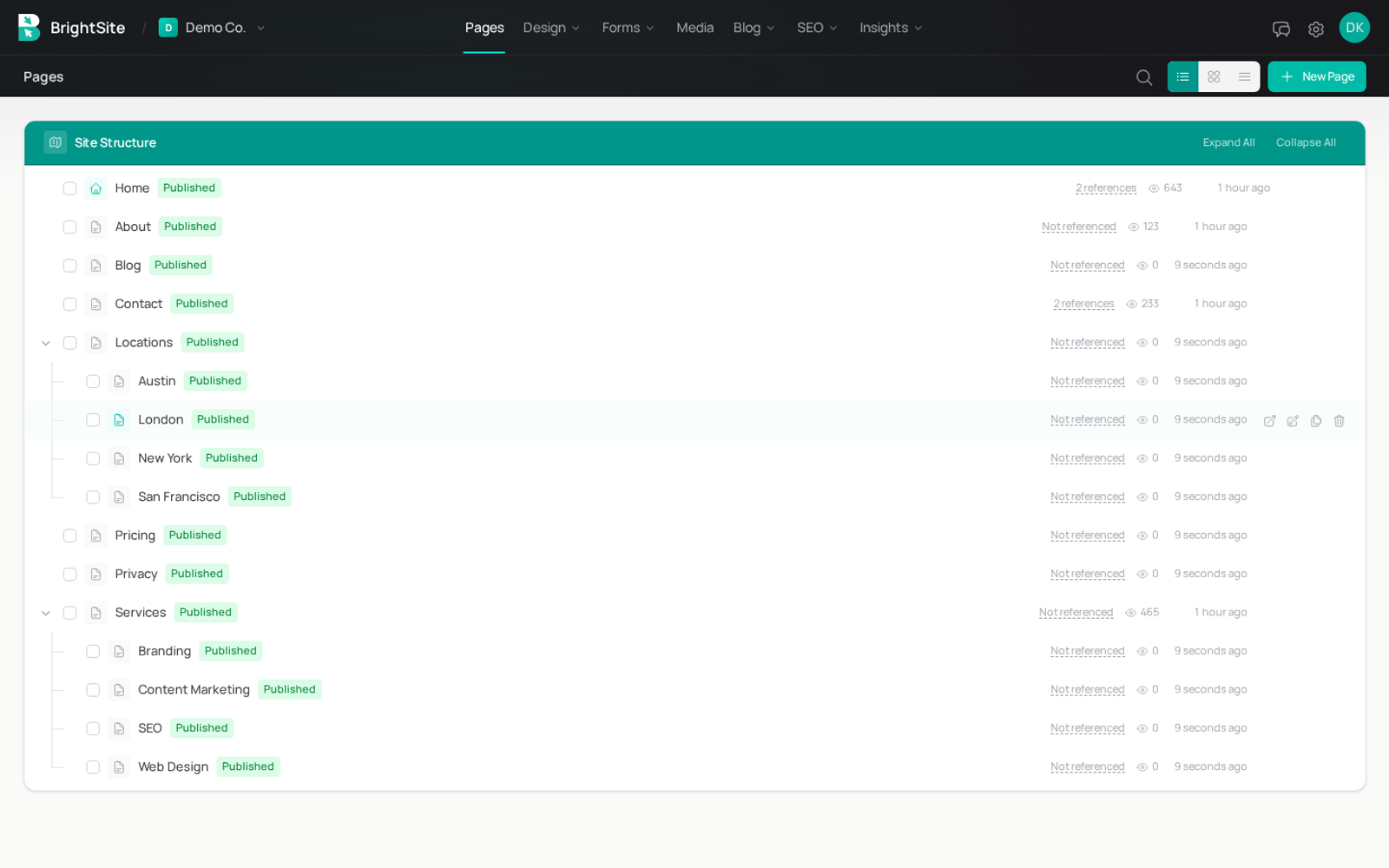Click the views eye icon on Services row
The width and height of the screenshot is (1389, 868).
click(1130, 613)
